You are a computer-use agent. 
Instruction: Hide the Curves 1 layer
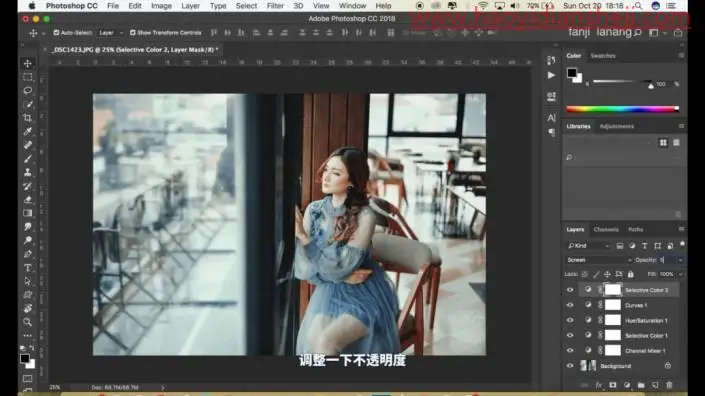pyautogui.click(x=570, y=305)
